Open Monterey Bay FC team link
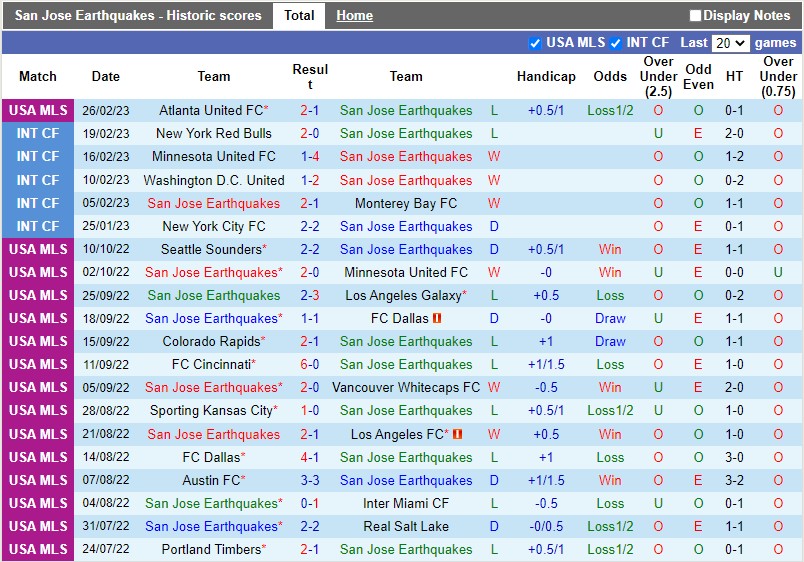This screenshot has height=562, width=804. pos(406,204)
